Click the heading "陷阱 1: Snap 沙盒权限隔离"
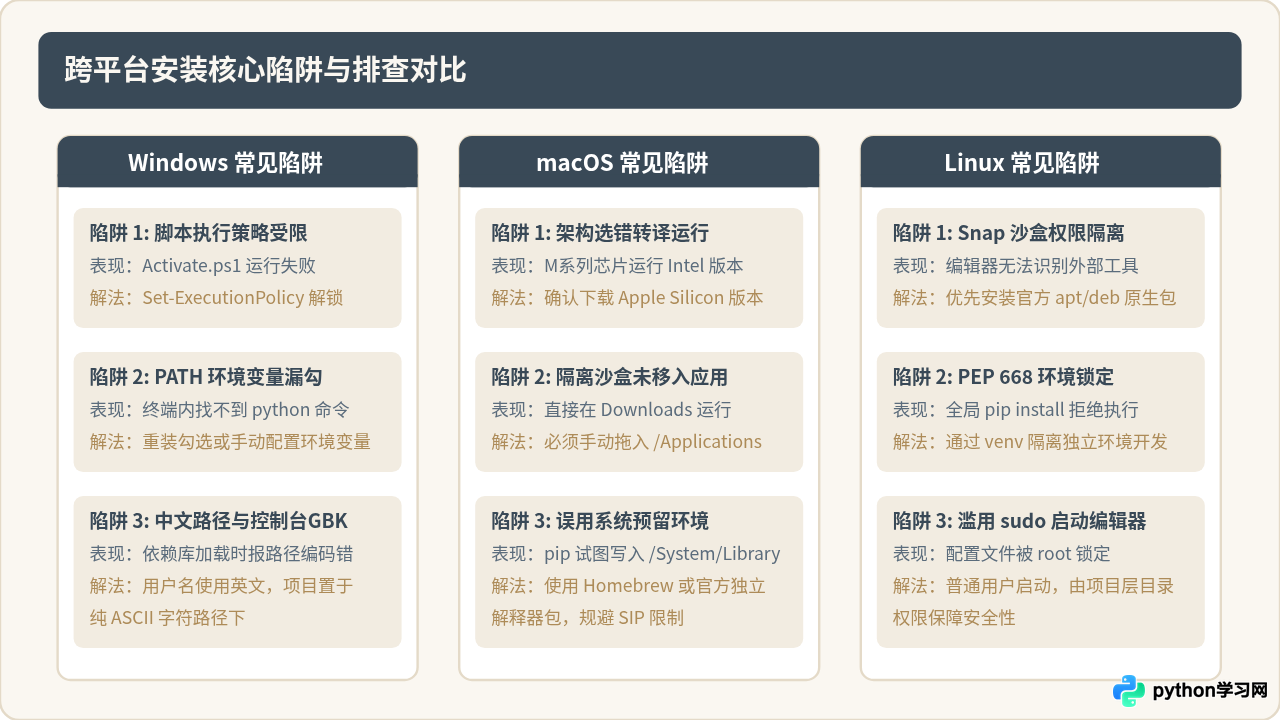 coord(1009,233)
